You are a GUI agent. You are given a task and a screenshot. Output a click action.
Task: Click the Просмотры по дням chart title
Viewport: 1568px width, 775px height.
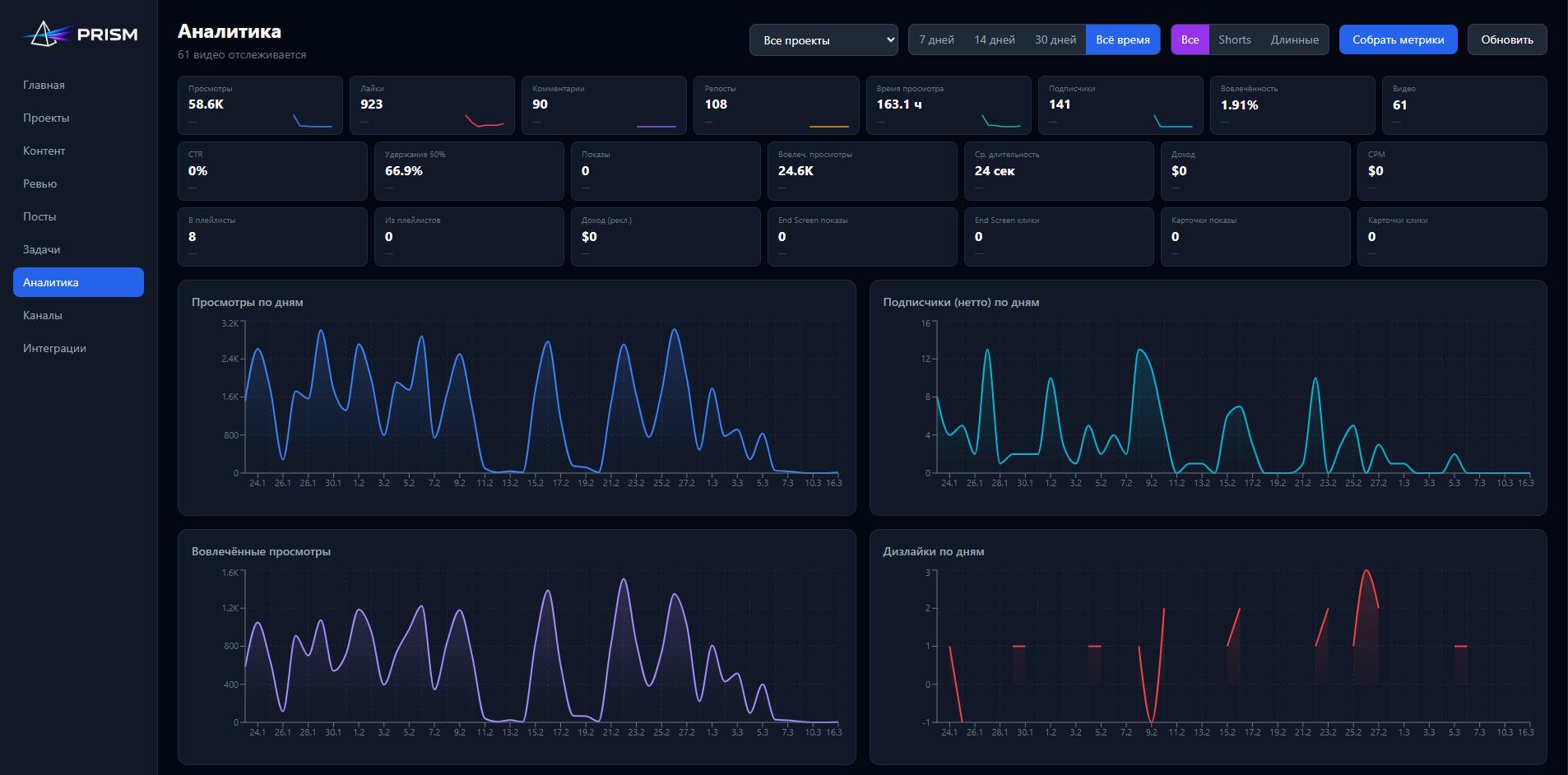[x=248, y=302]
